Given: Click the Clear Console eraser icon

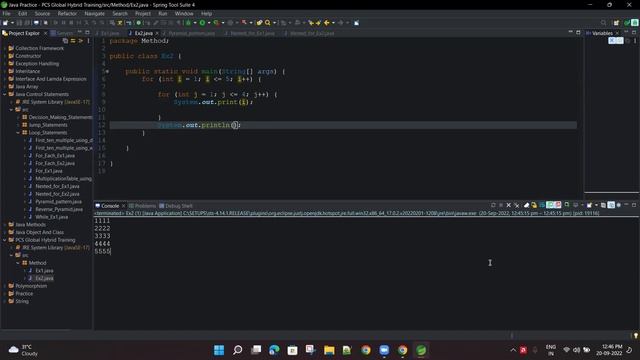Looking at the screenshot, I should [526, 205].
